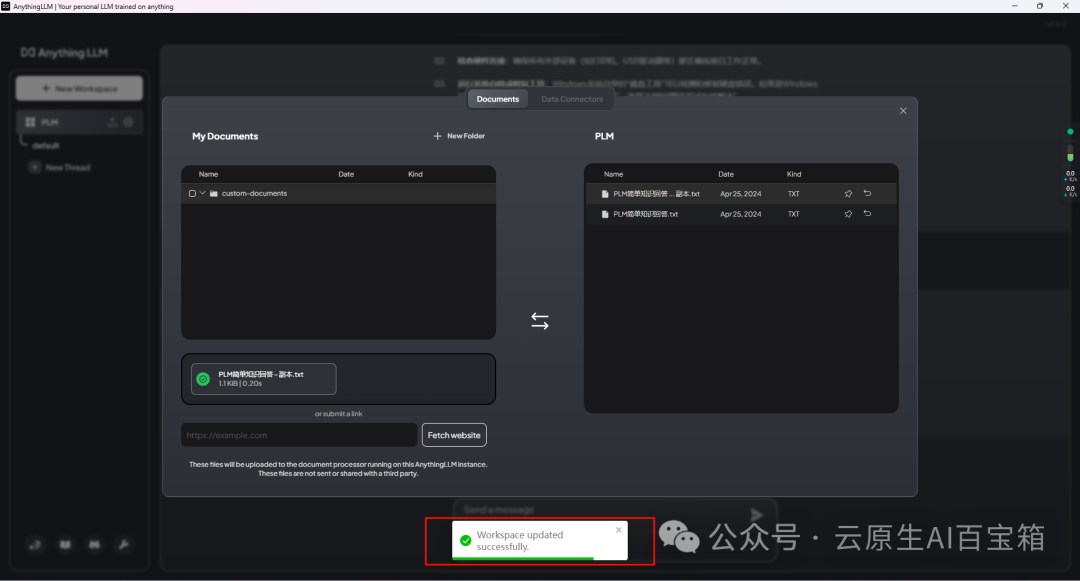This screenshot has width=1080, height=581.
Task: Click the 'My Documents' heading
Action: tap(225, 136)
